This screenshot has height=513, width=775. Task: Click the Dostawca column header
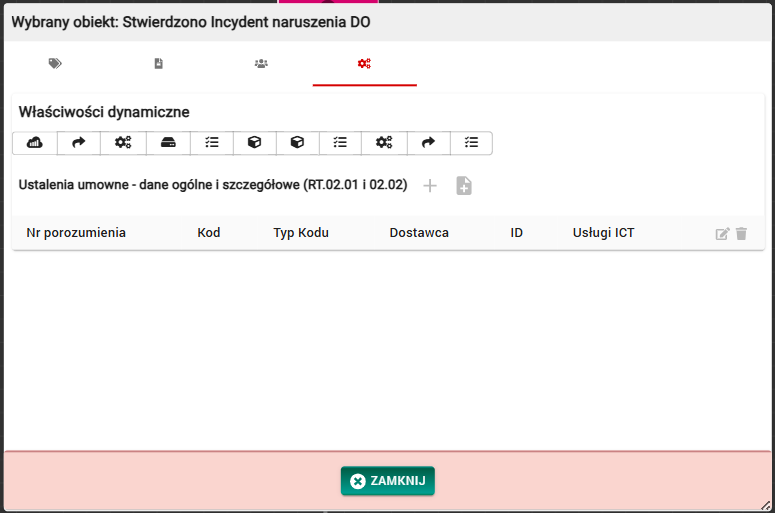tap(419, 233)
